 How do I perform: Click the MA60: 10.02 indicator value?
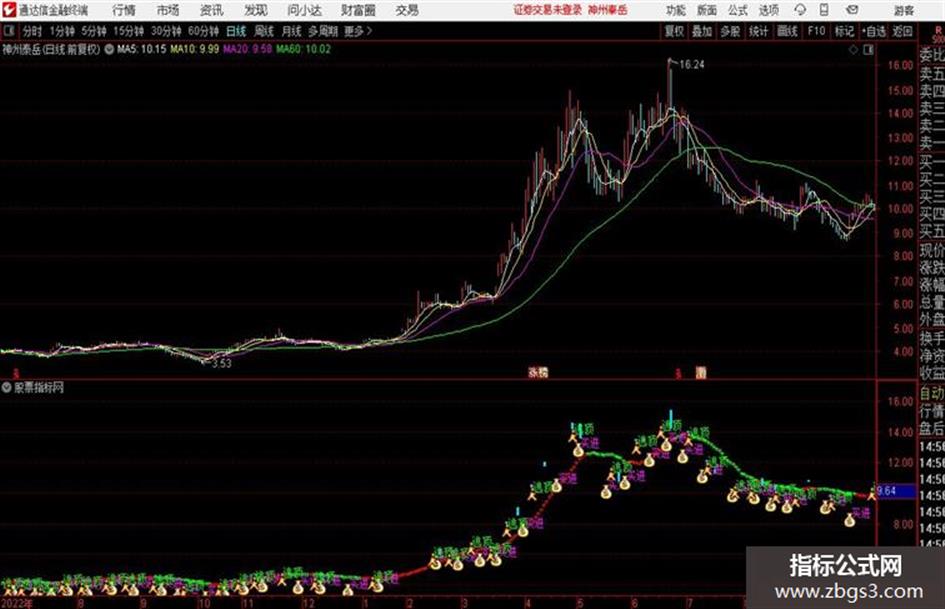(303, 49)
